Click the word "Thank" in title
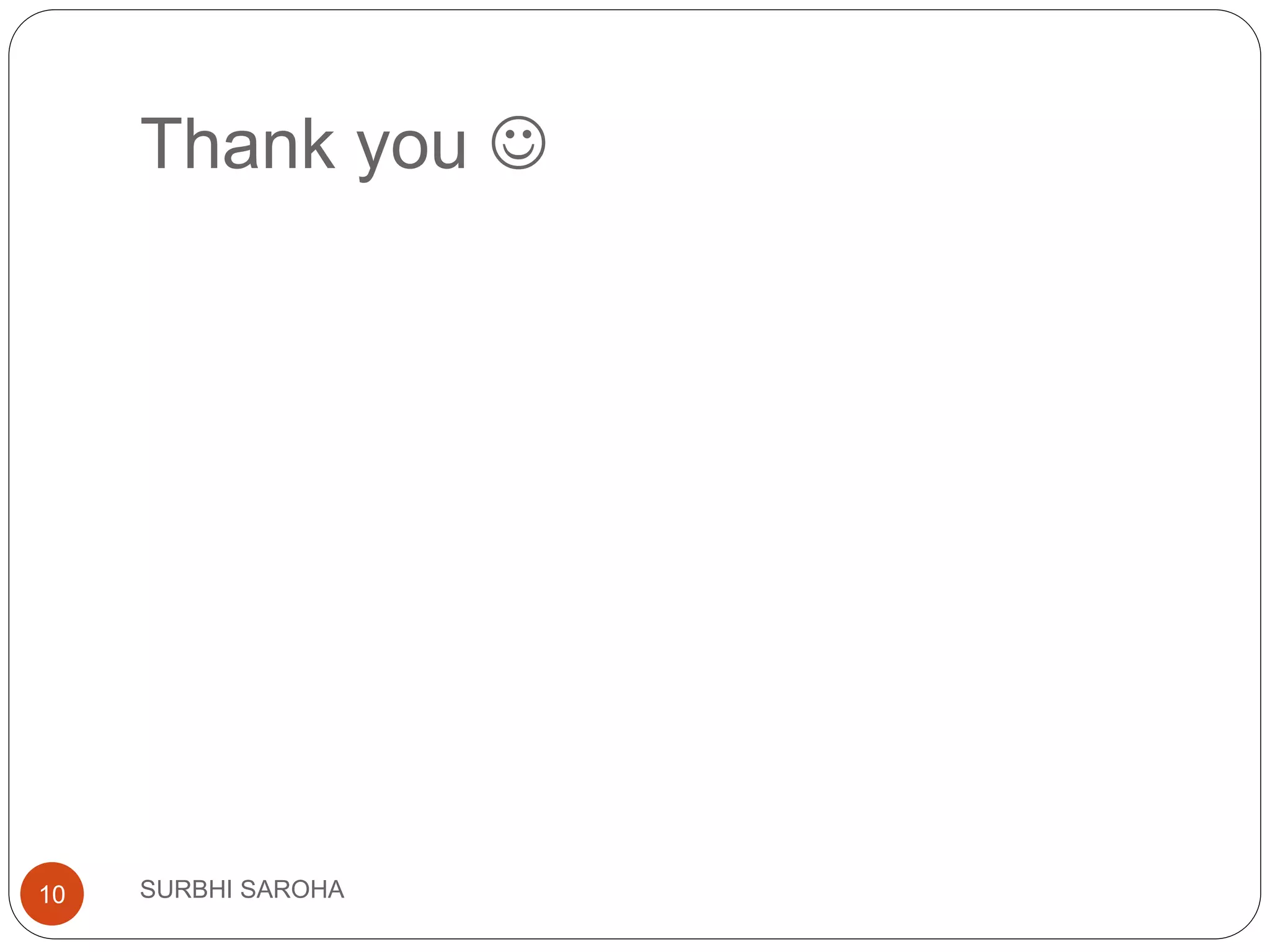The width and height of the screenshot is (1270, 952). (x=238, y=144)
